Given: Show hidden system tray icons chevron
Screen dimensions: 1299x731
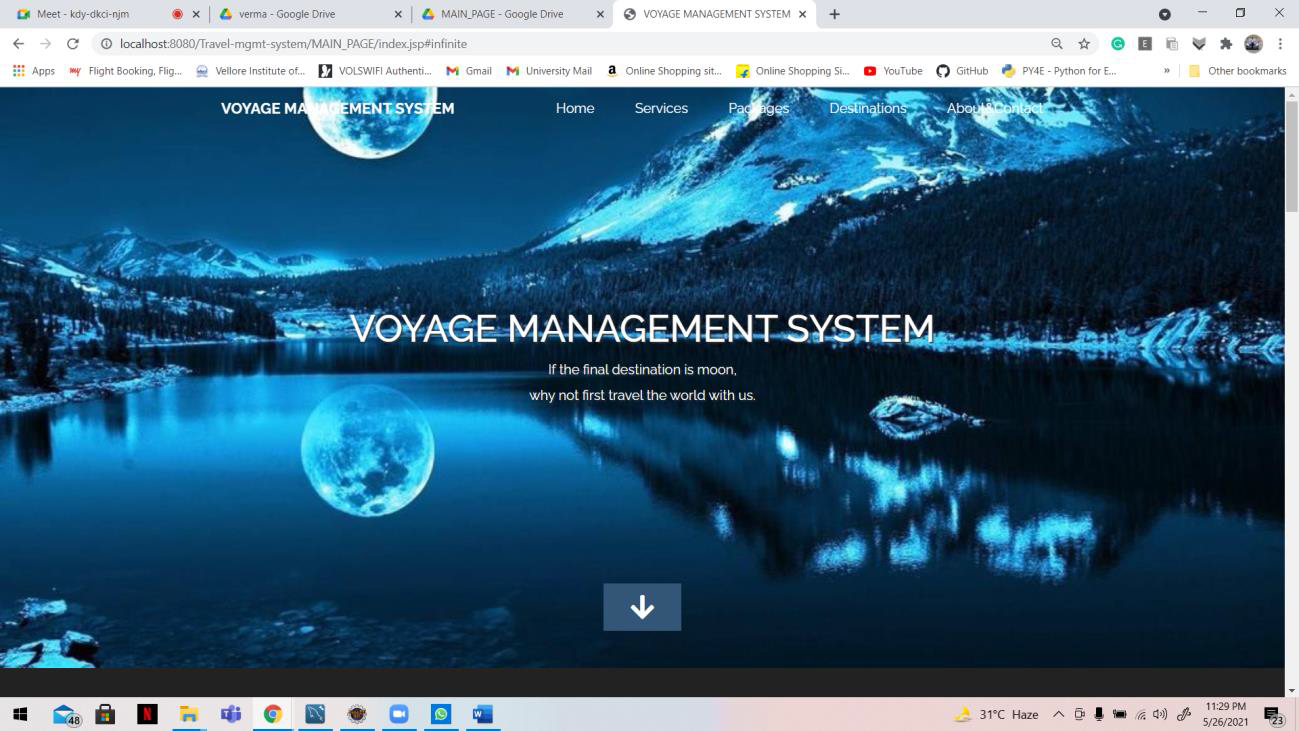Looking at the screenshot, I should [1058, 714].
